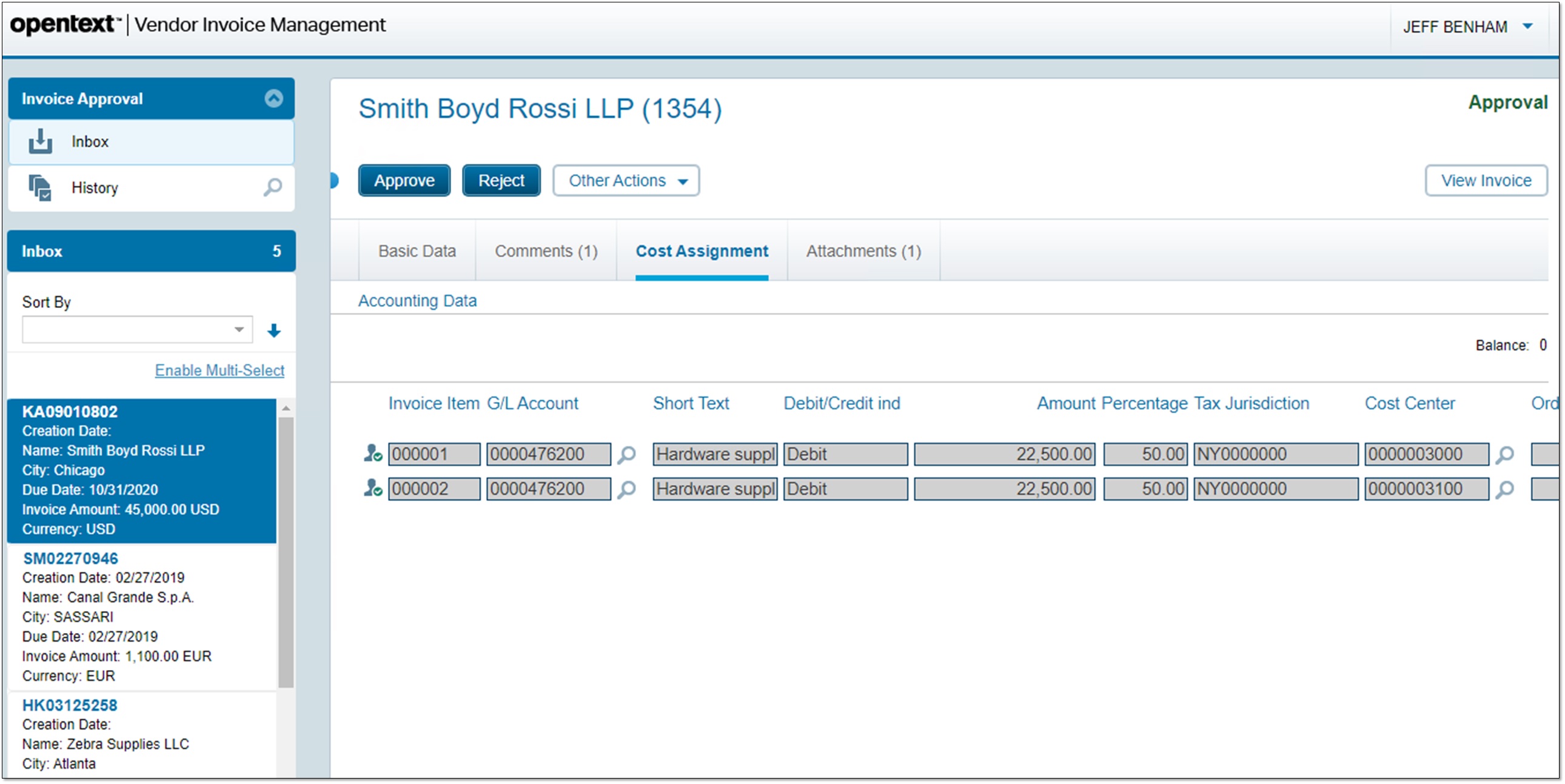The width and height of the screenshot is (1565, 784).
Task: Click the Smith Boyd Rossi LLP (1354) title
Action: pyautogui.click(x=540, y=109)
